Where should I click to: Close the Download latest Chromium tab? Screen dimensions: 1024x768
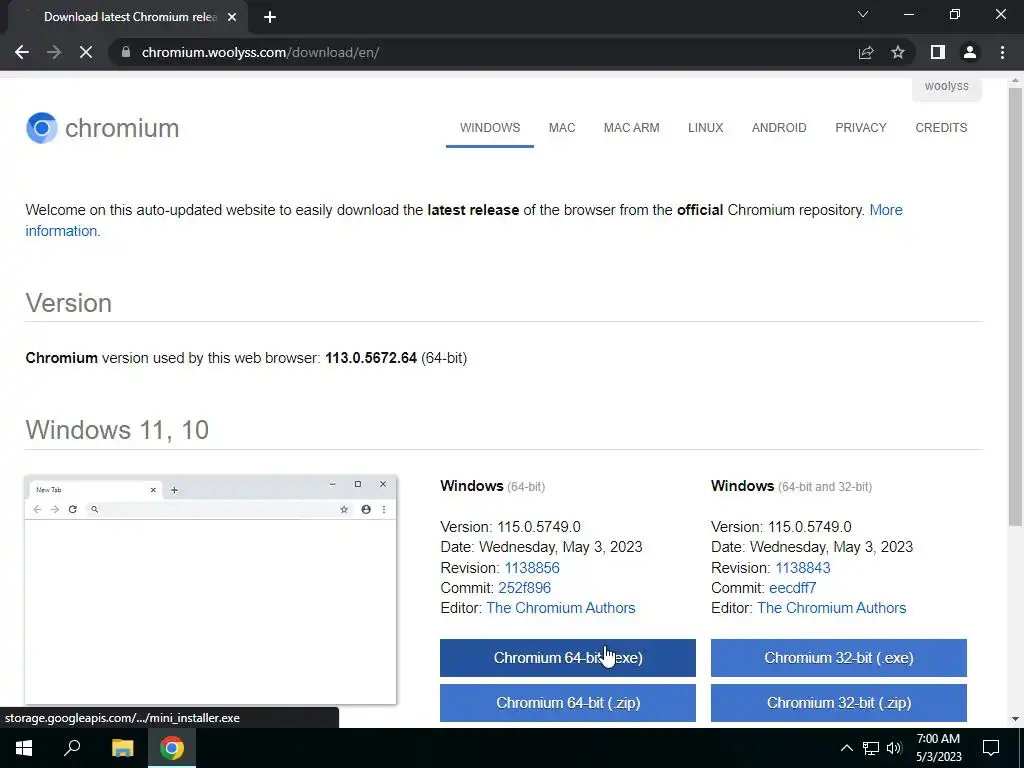[231, 17]
